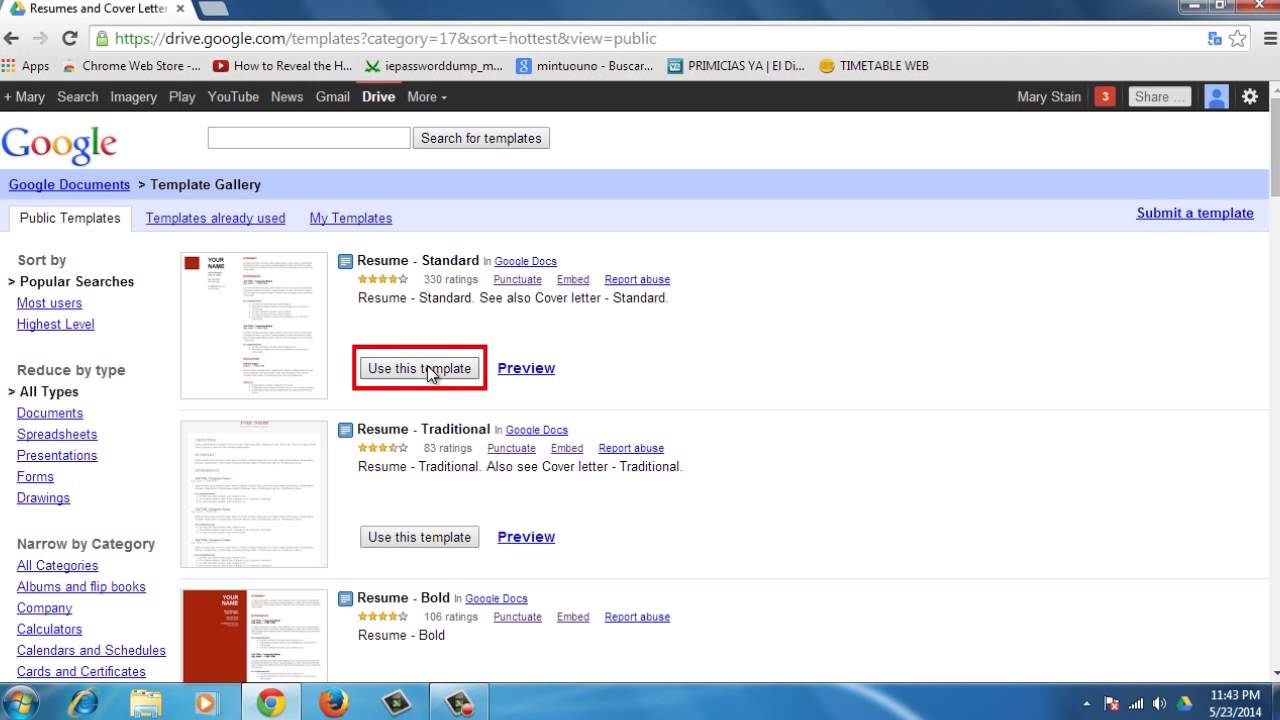This screenshot has height=720, width=1280.
Task: Click Submit a template link
Action: [x=1195, y=213]
